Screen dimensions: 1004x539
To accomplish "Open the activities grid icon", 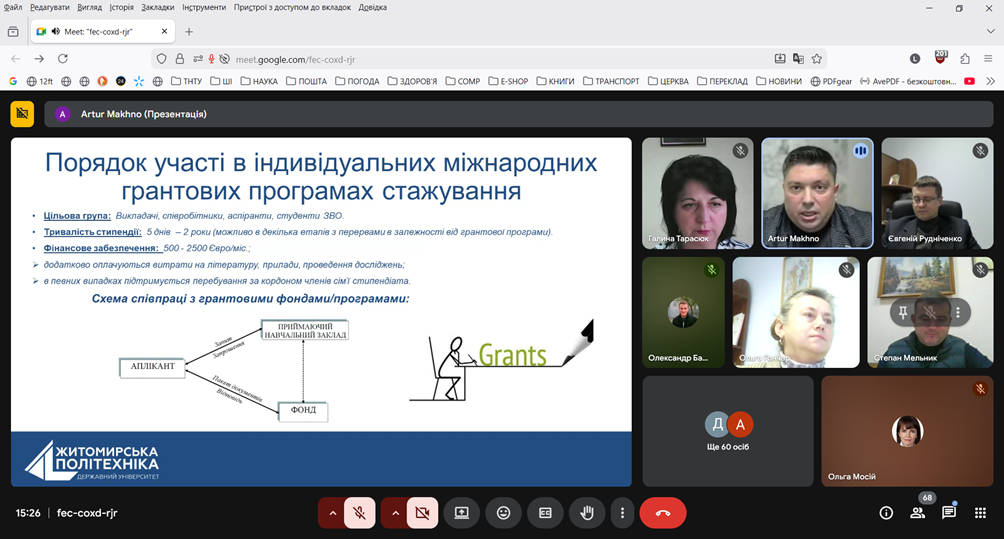I will click(980, 513).
